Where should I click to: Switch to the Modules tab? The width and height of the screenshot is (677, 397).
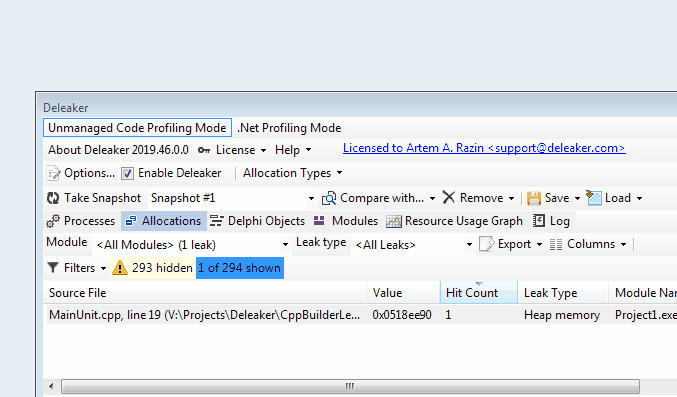pyautogui.click(x=346, y=221)
